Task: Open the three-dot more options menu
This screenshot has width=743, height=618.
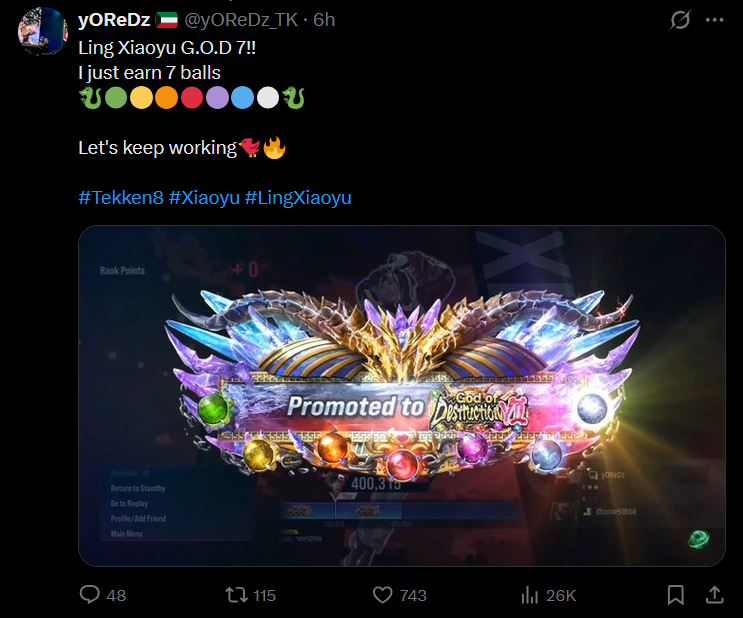Action: [715, 20]
